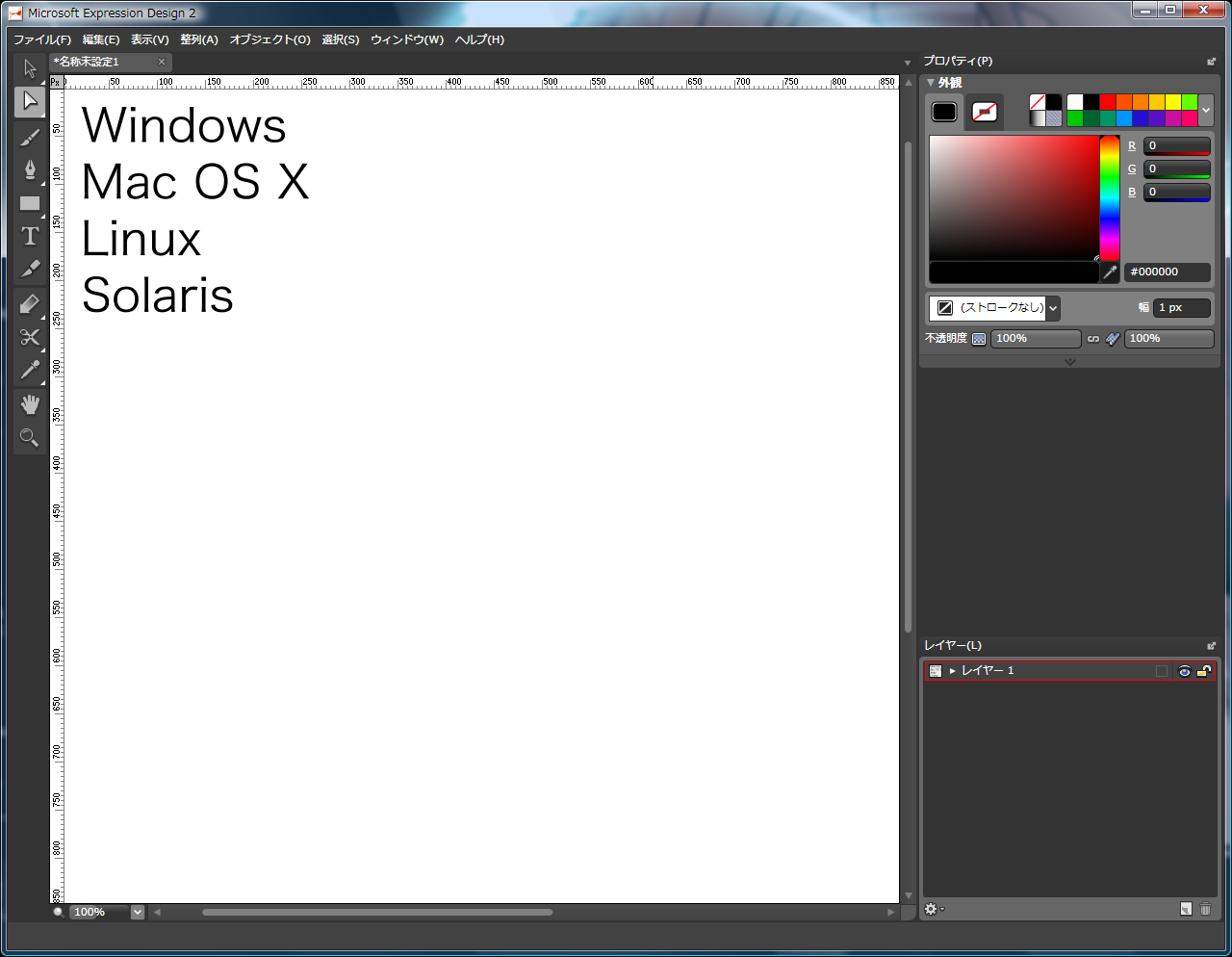The width and height of the screenshot is (1232, 957).
Task: Pop out the Layers panel
Action: click(x=1211, y=646)
